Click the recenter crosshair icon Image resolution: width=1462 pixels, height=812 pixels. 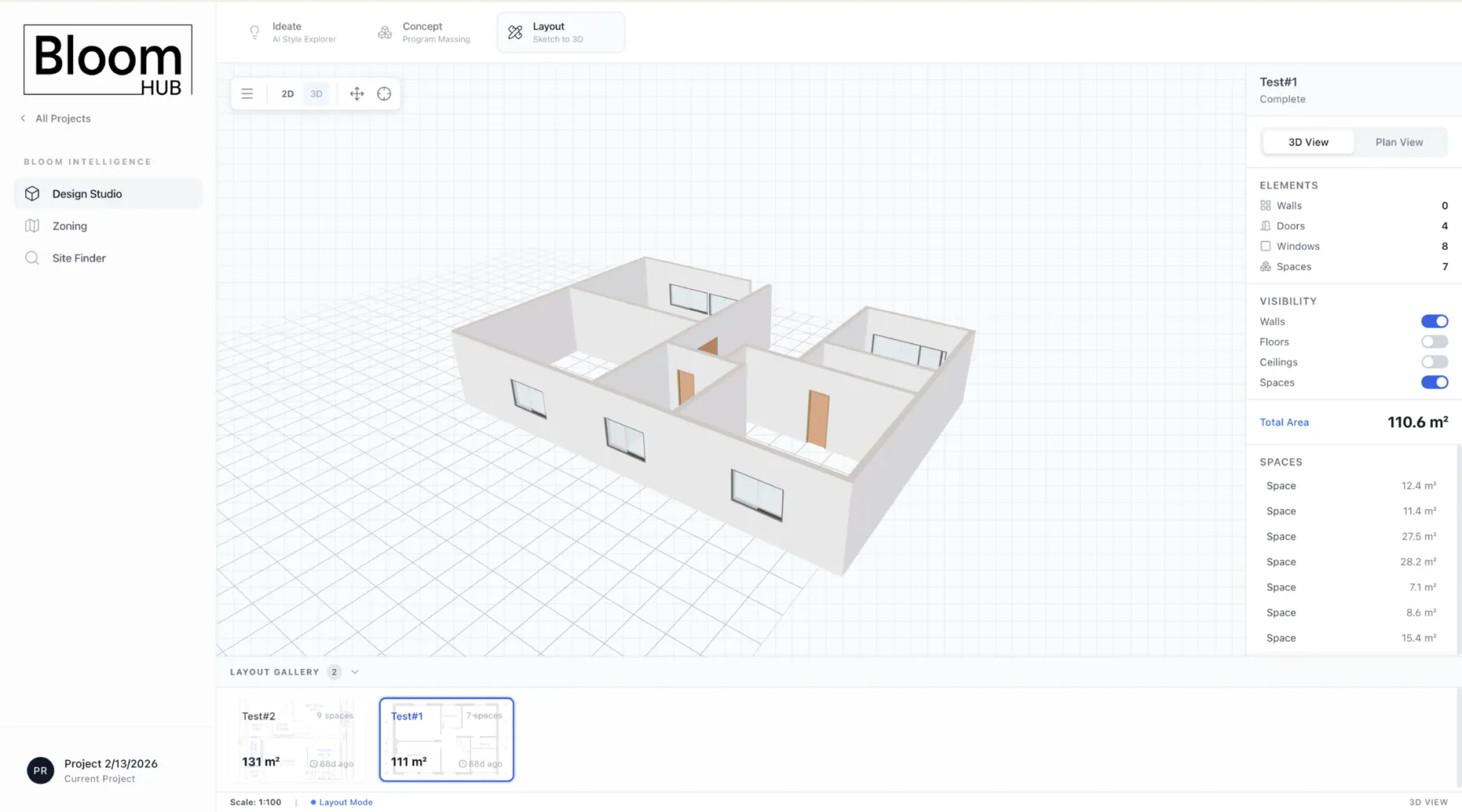pos(383,93)
